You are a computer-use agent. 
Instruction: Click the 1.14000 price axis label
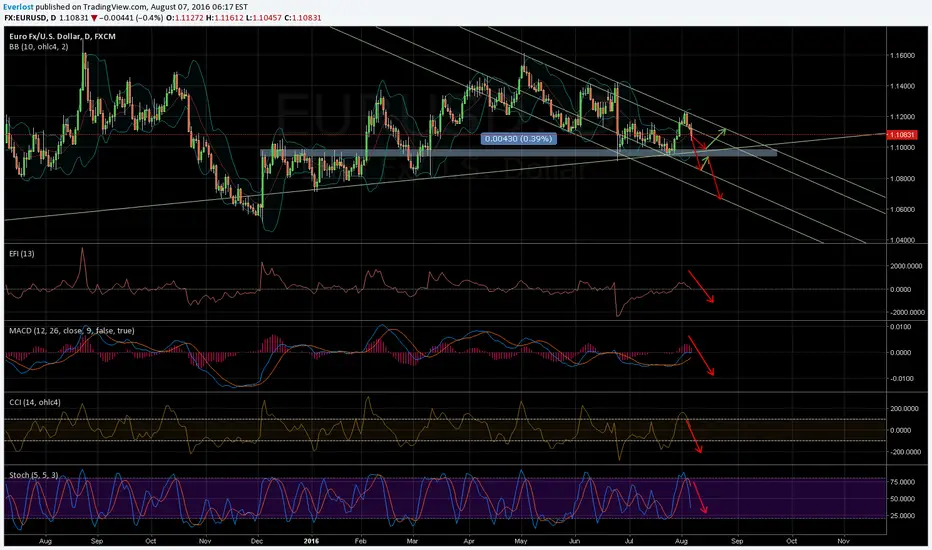click(902, 86)
